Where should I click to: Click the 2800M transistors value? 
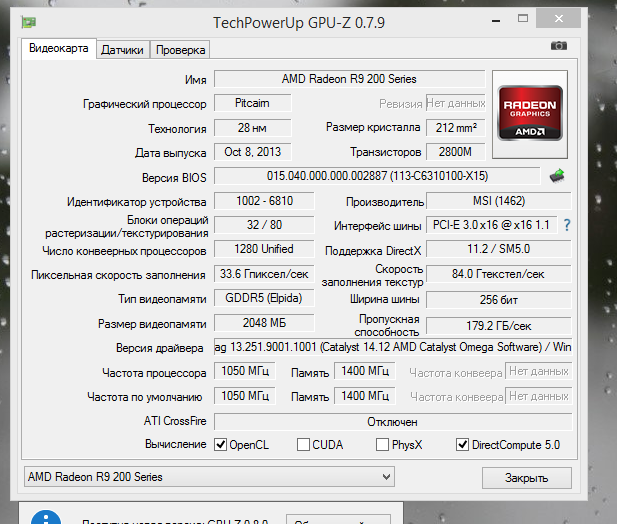(x=456, y=152)
